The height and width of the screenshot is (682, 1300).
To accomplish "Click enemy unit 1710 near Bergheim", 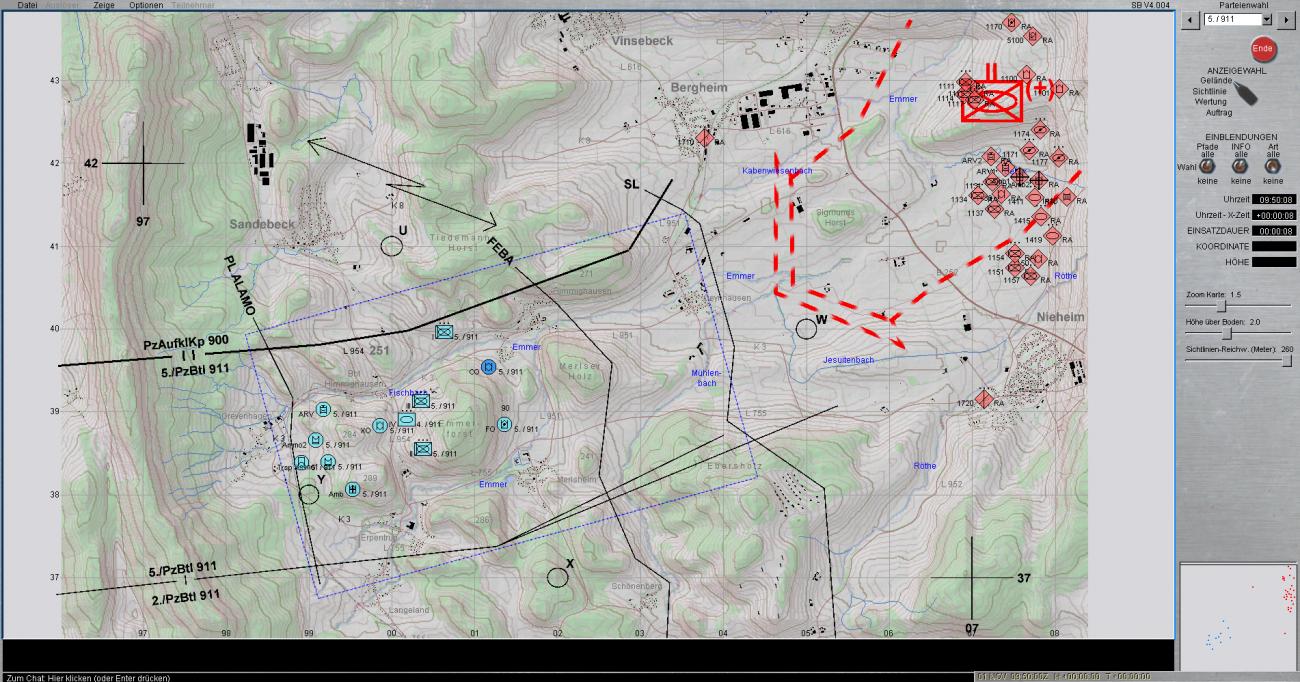I will pyautogui.click(x=705, y=138).
